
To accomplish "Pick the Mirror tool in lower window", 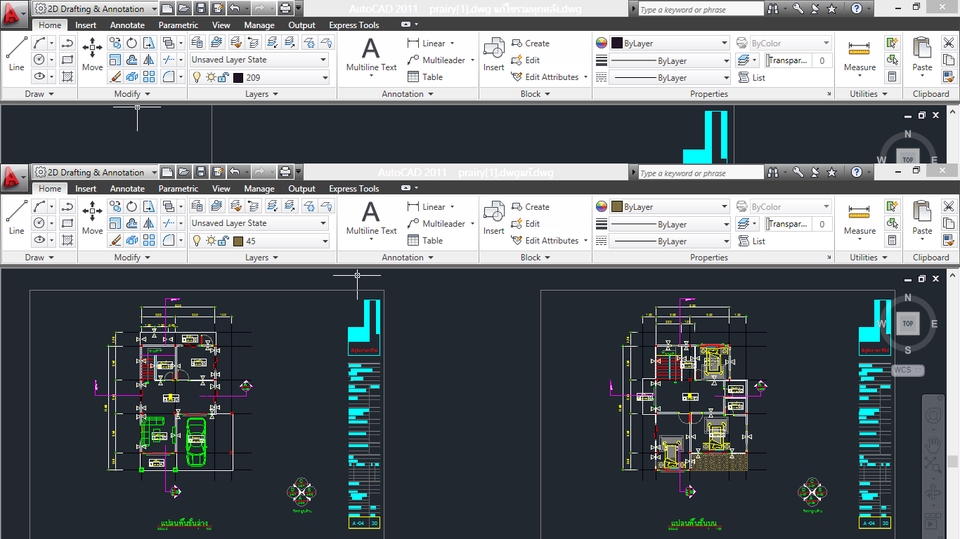I will [149, 223].
